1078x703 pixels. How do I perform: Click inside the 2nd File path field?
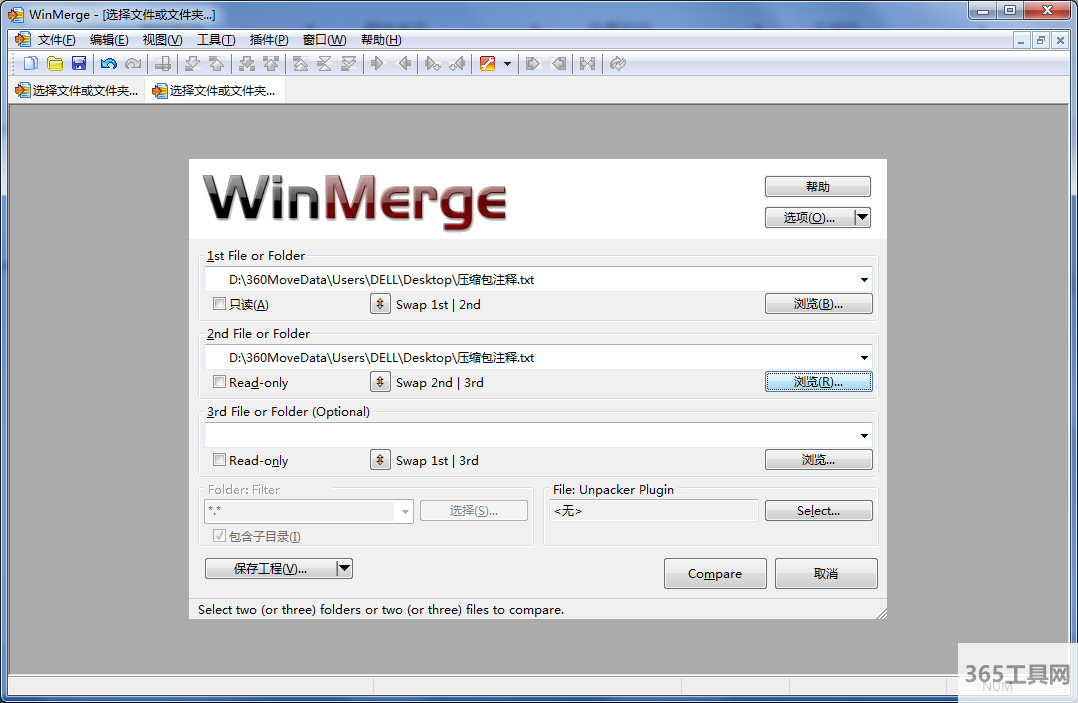530,358
